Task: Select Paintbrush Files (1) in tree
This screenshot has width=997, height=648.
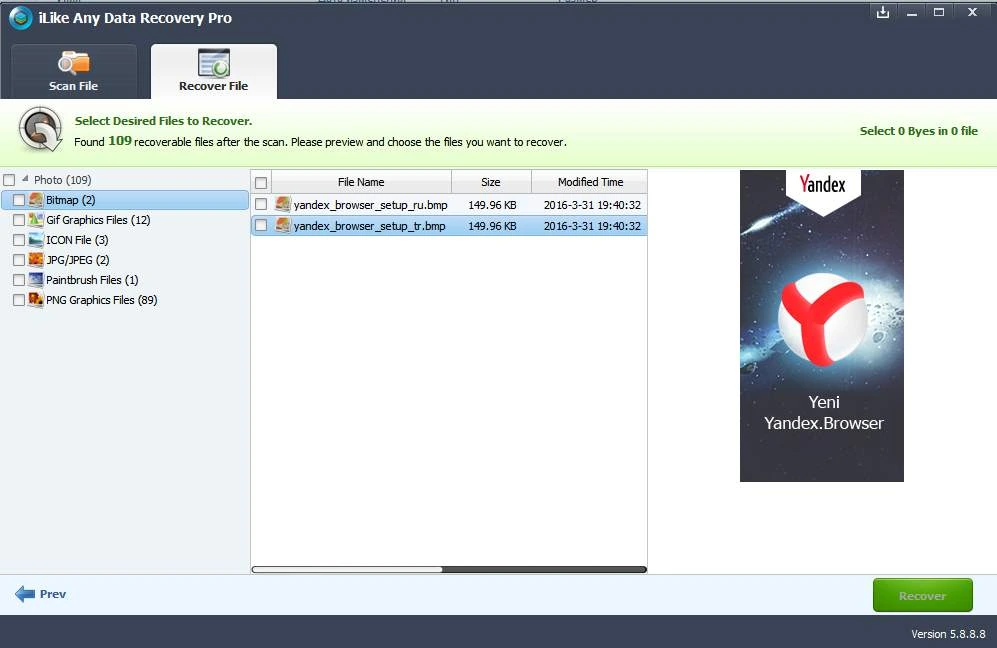Action: [92, 280]
